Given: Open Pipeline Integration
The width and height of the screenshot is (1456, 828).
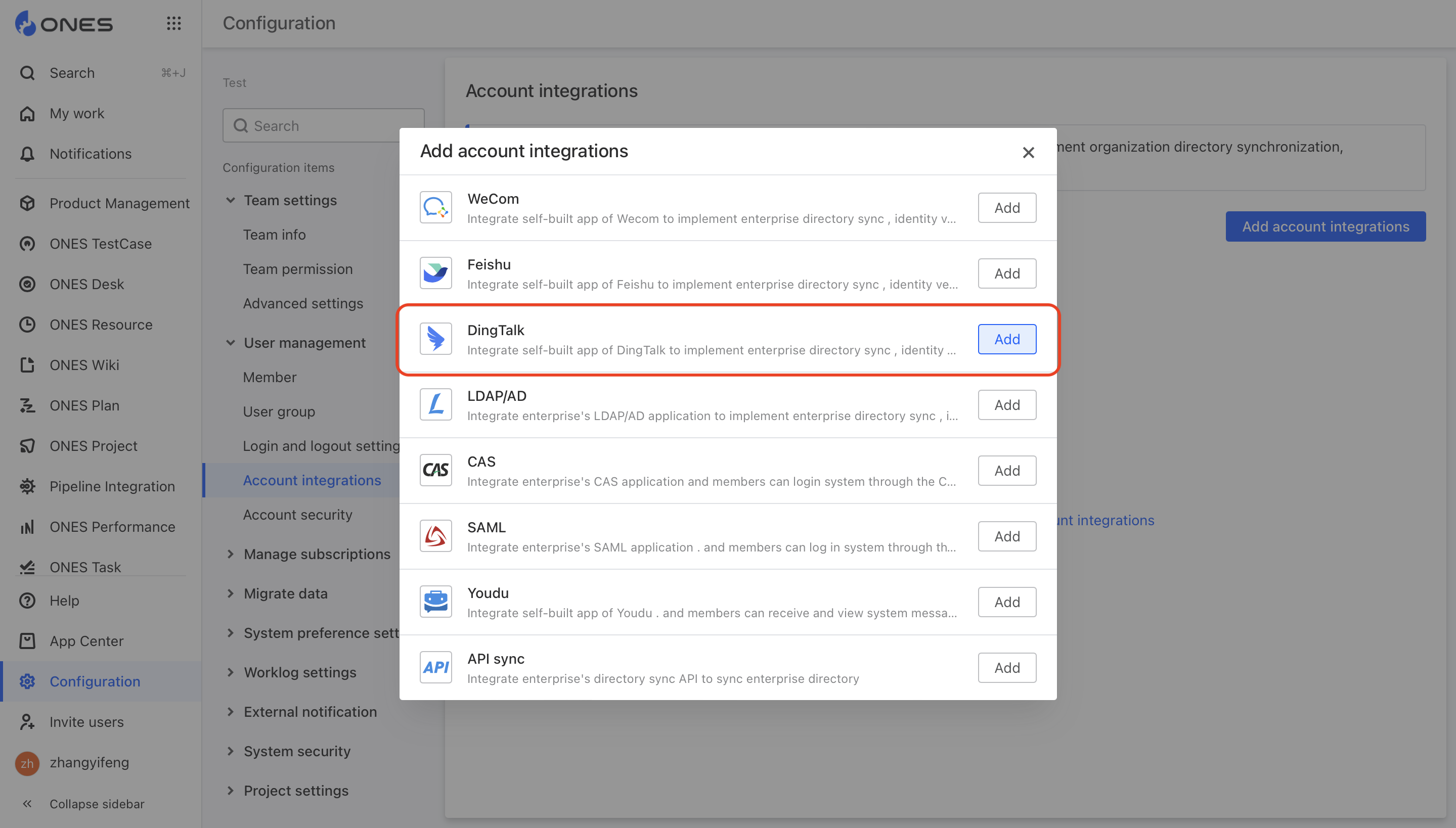Looking at the screenshot, I should [x=112, y=486].
